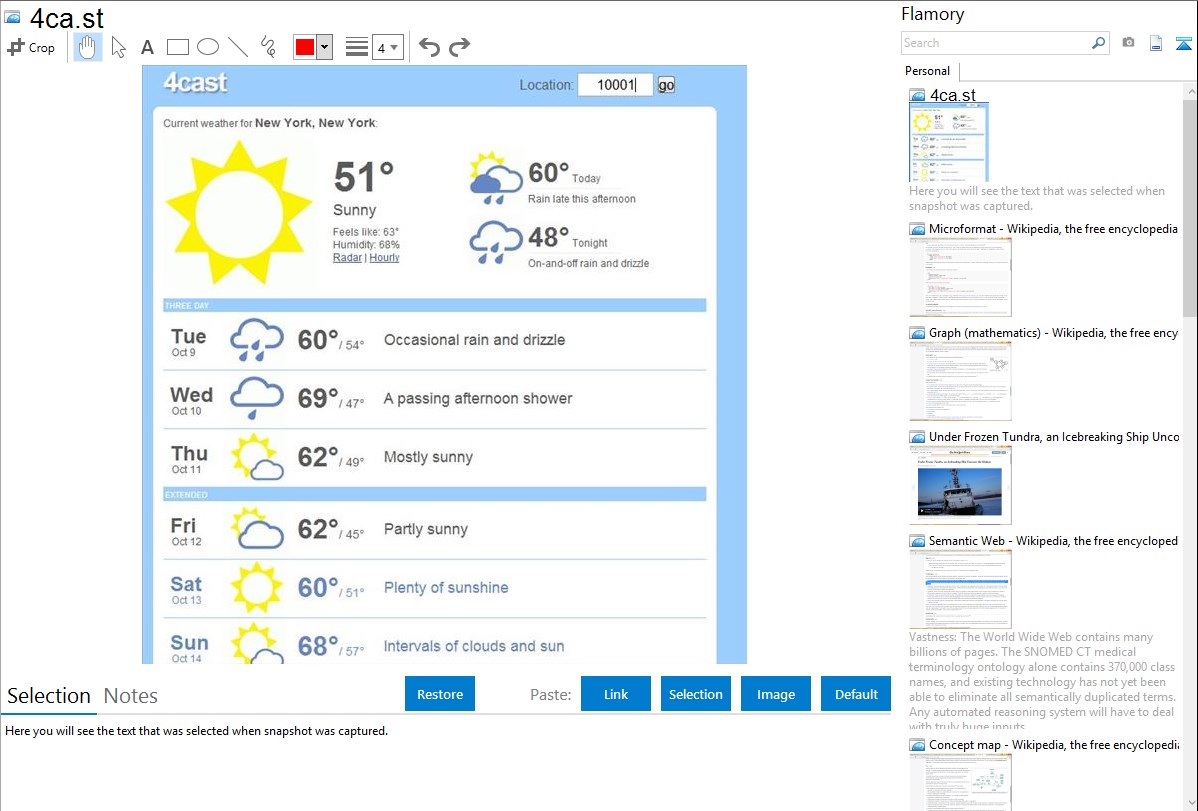Click the Tue Oct 9 forecast row
The height and width of the screenshot is (811, 1198).
click(x=434, y=341)
